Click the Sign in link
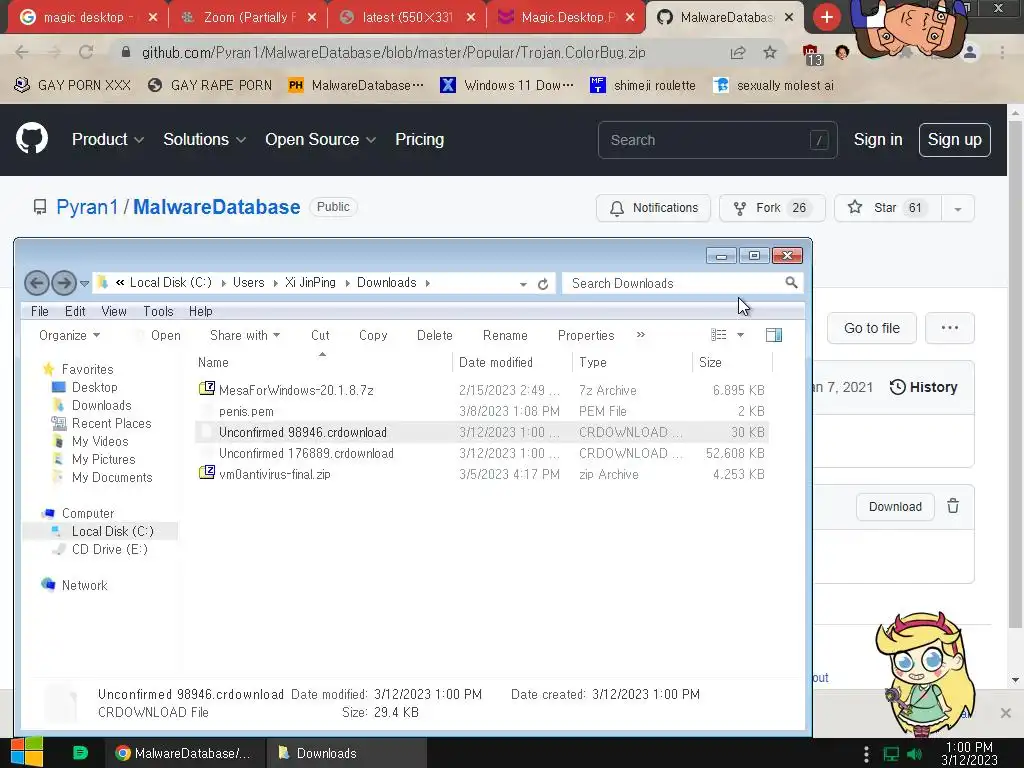Viewport: 1024px width, 768px height. (x=878, y=140)
